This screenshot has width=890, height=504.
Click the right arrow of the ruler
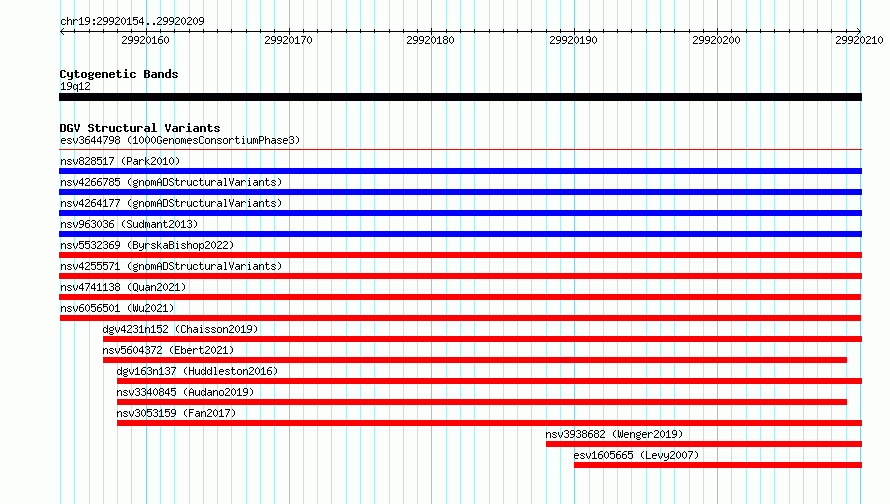859,32
